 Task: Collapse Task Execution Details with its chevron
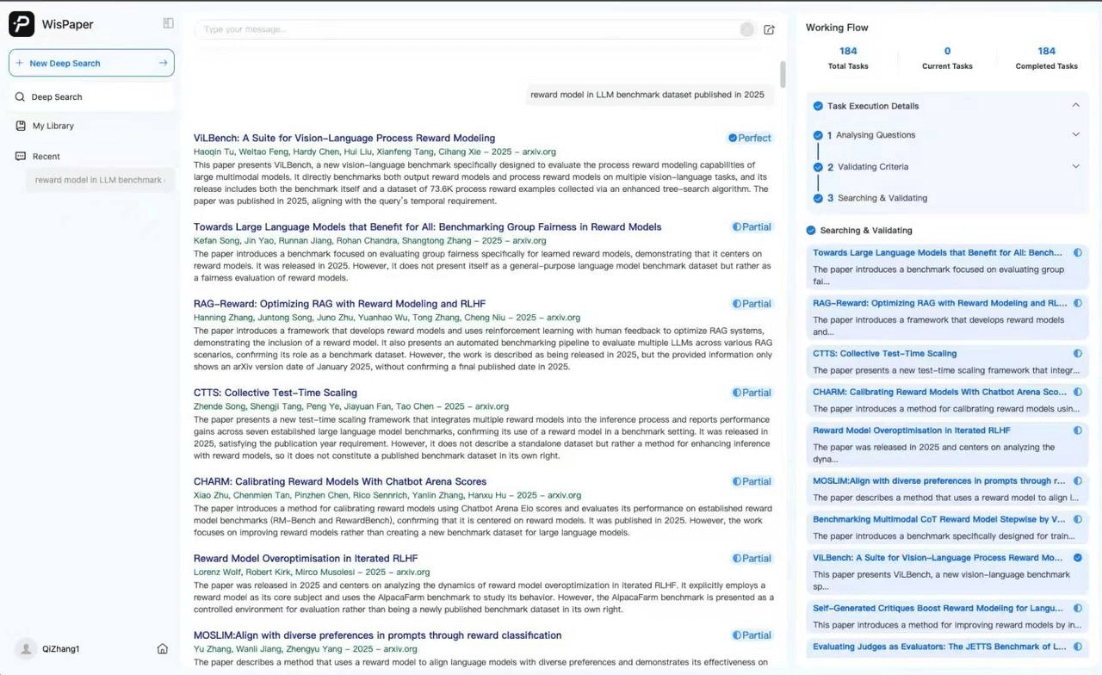point(1077,105)
